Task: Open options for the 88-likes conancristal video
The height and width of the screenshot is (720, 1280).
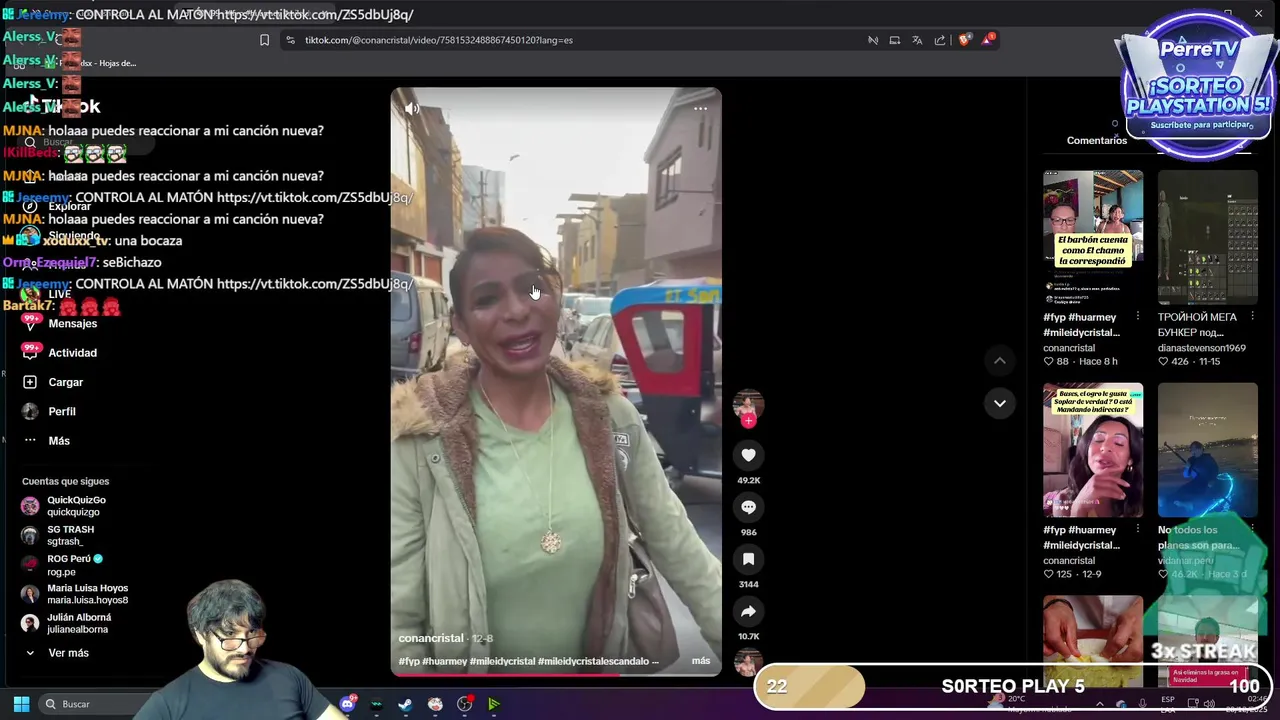Action: pyautogui.click(x=1137, y=317)
